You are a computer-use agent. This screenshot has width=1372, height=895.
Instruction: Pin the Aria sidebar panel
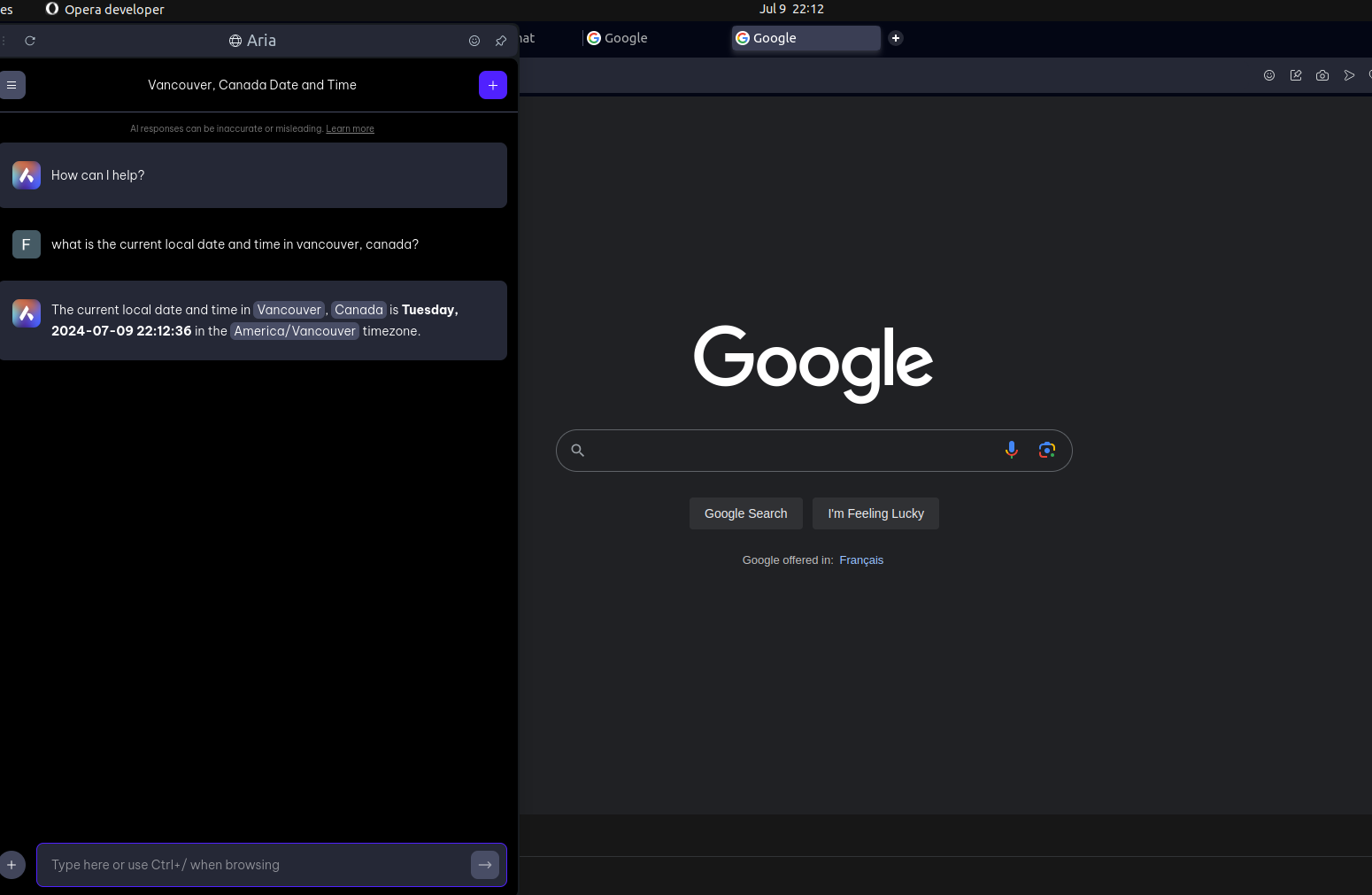[x=501, y=41]
